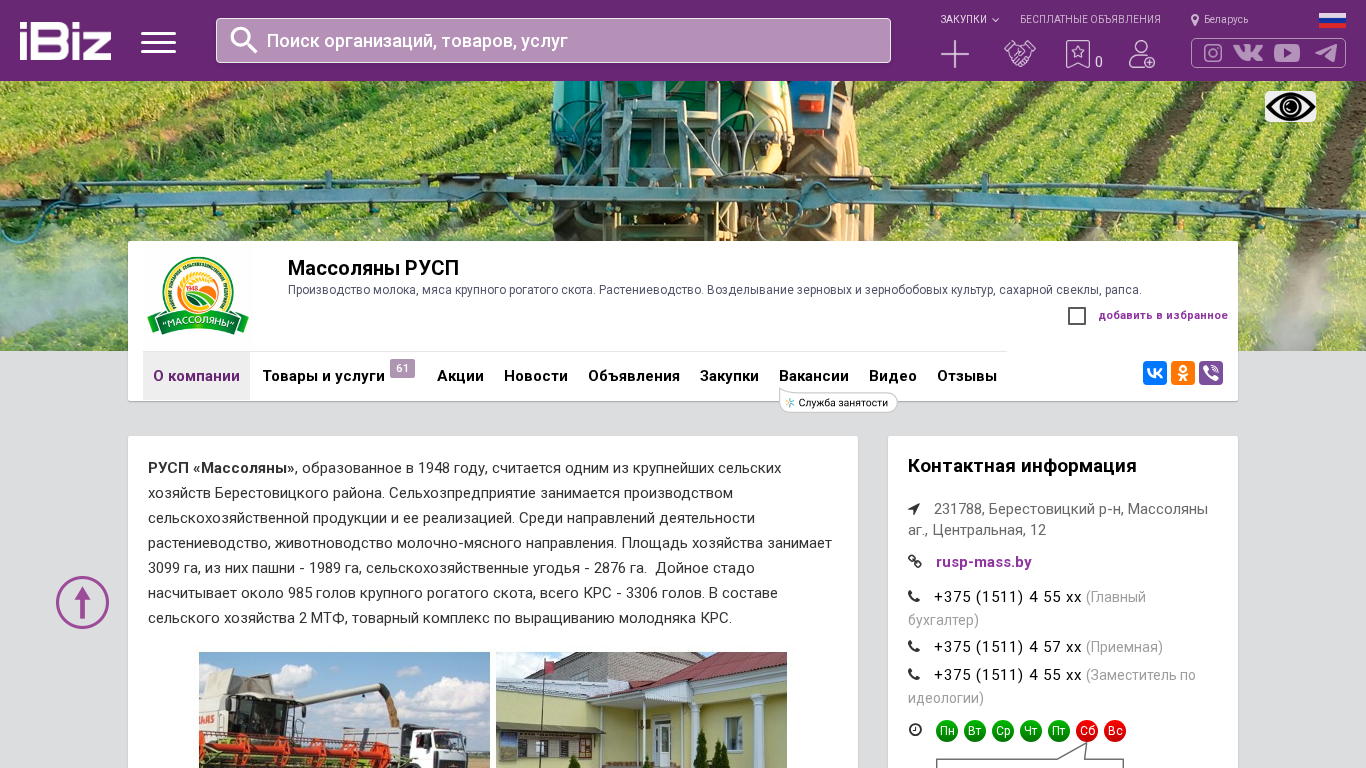Share the company page on Odnoklassniki
This screenshot has width=1366, height=768.
(x=1183, y=373)
